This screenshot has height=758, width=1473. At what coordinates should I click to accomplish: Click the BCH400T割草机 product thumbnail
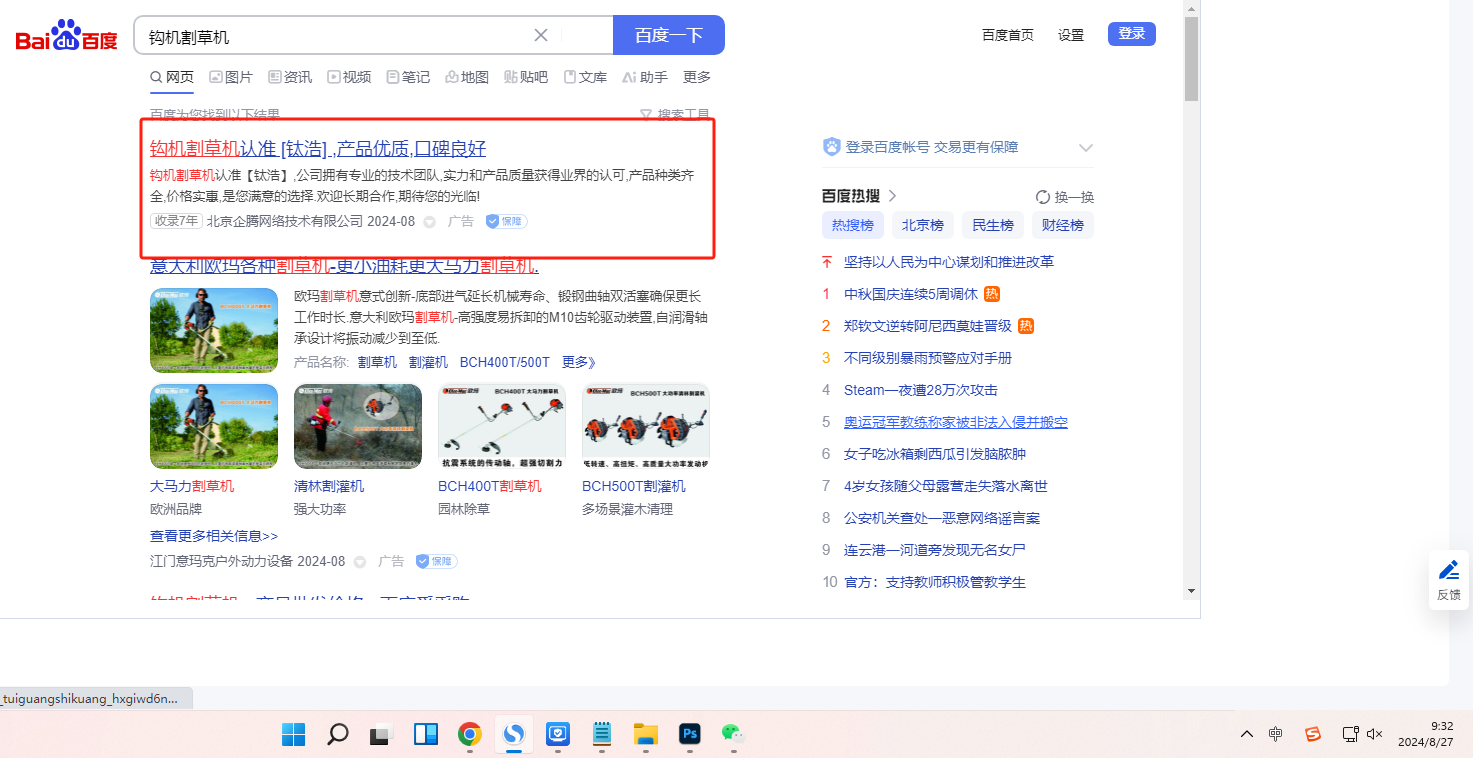pos(501,426)
